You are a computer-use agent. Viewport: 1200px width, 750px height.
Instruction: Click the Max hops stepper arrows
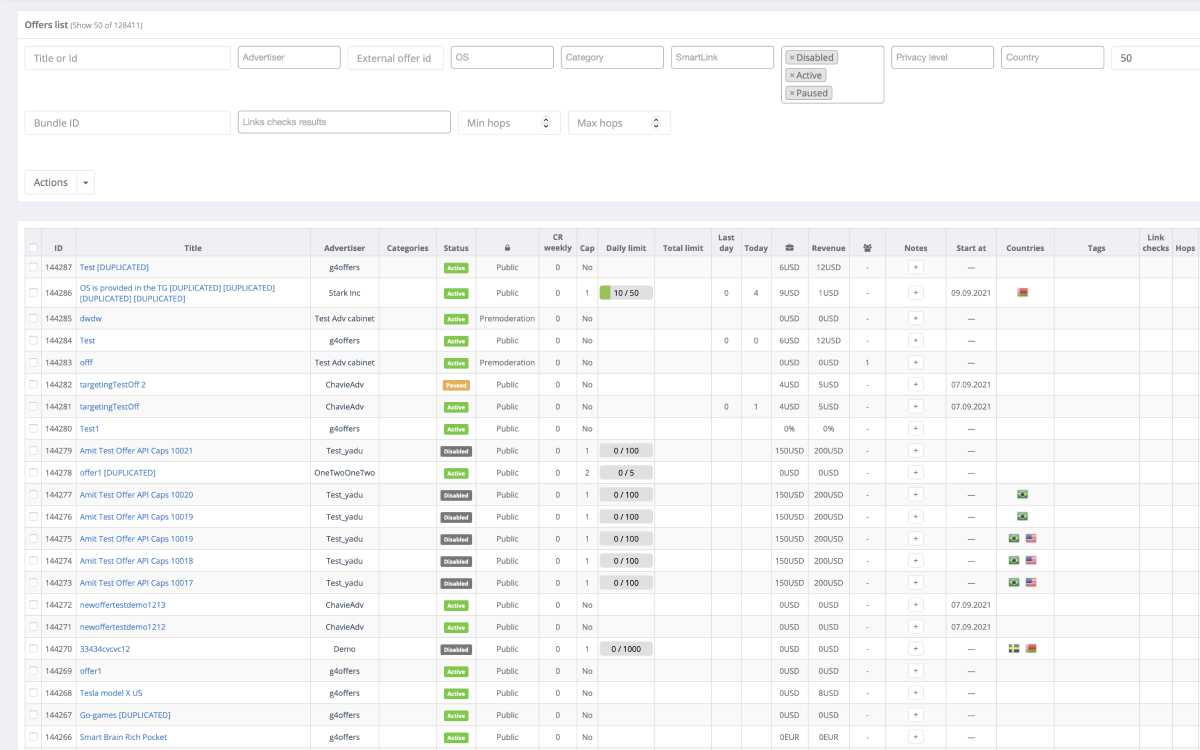(655, 123)
